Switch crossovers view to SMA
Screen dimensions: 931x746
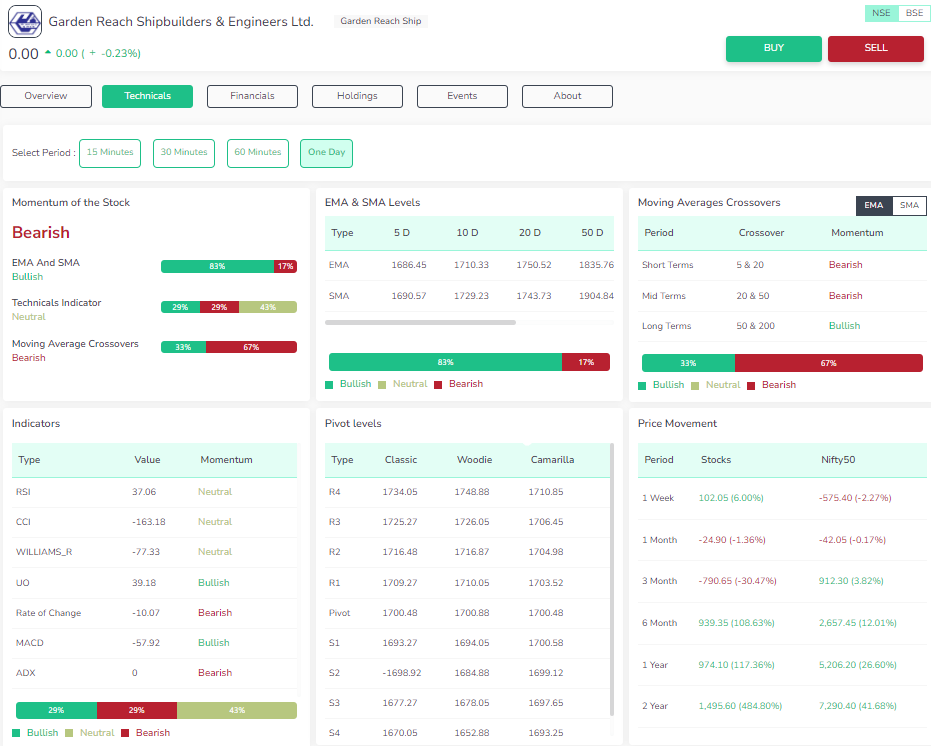click(x=909, y=206)
